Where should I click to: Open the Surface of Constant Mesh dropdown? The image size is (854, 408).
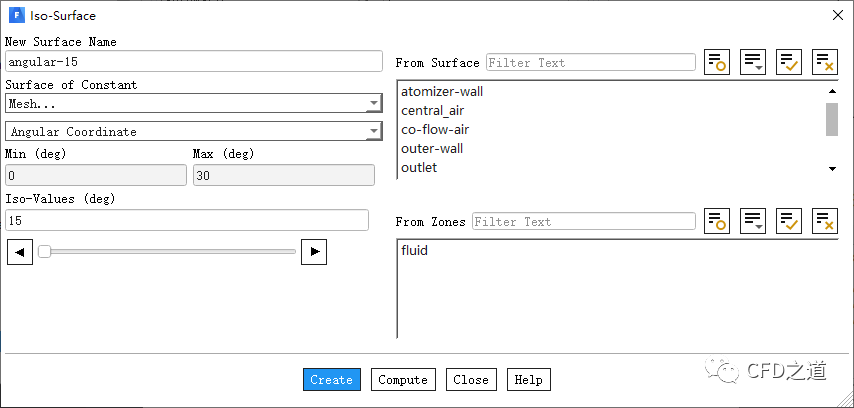[194, 103]
